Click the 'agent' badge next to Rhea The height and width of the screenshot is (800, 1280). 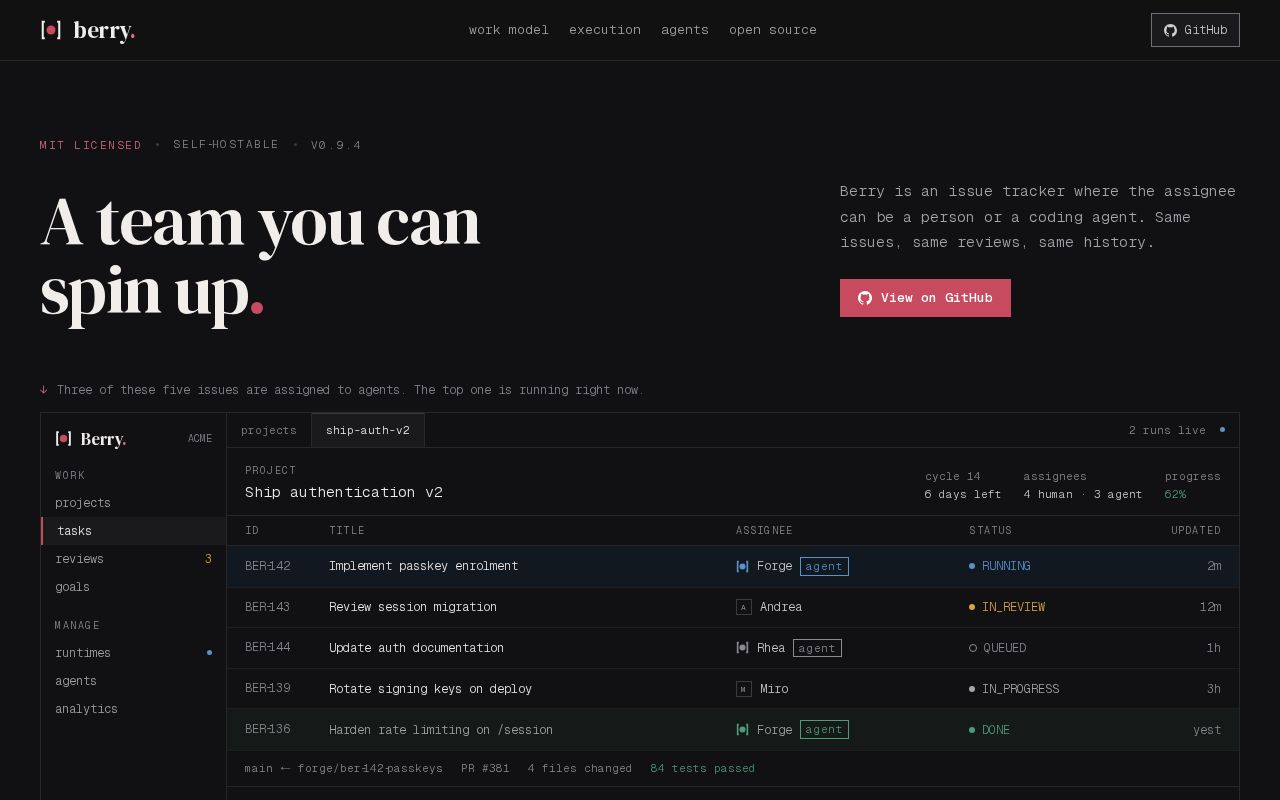click(x=817, y=648)
